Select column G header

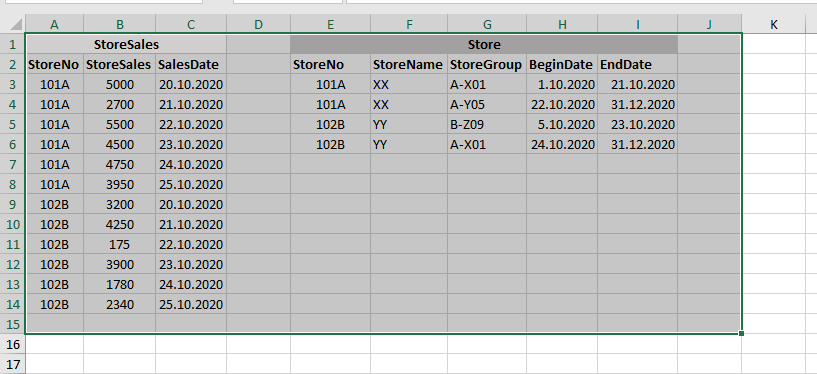(x=487, y=24)
